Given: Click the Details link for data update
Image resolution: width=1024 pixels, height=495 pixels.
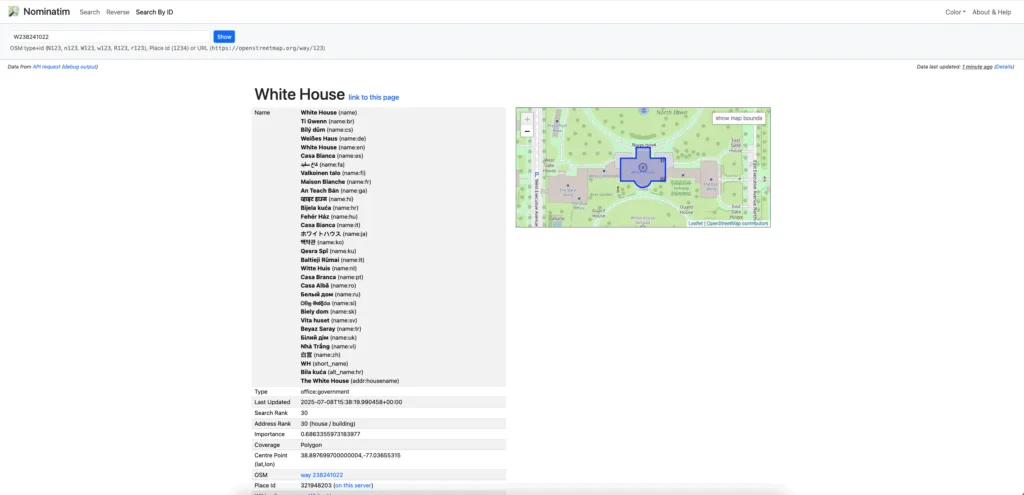Looking at the screenshot, I should tap(1004, 67).
